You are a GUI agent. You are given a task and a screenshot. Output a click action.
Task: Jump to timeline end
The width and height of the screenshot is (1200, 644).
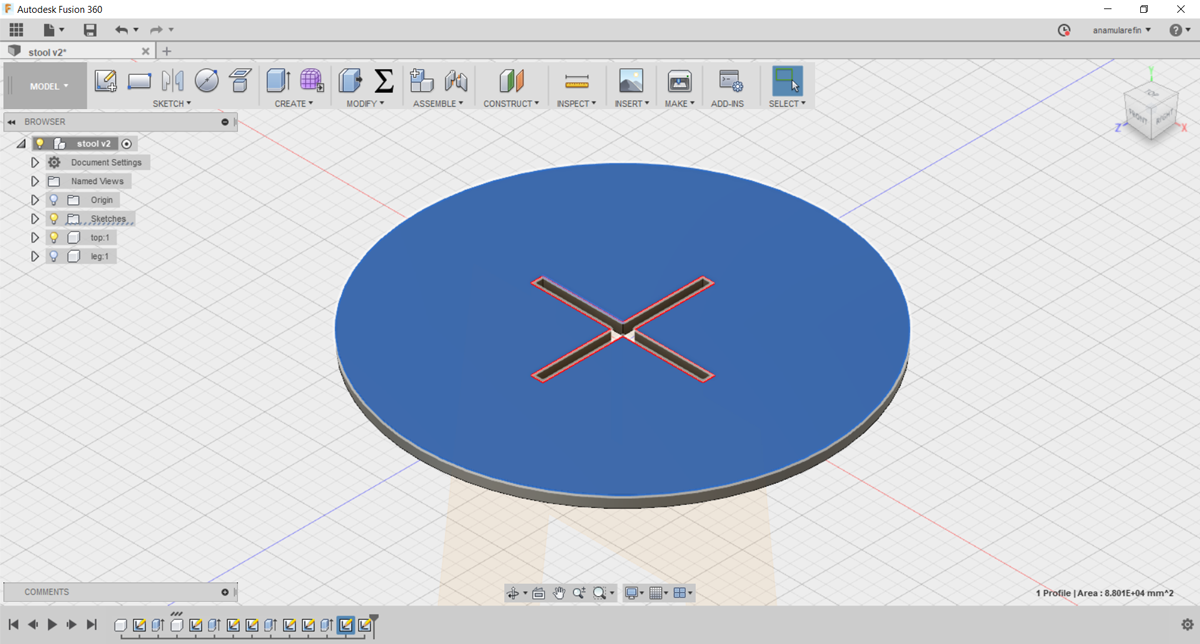click(x=91, y=625)
